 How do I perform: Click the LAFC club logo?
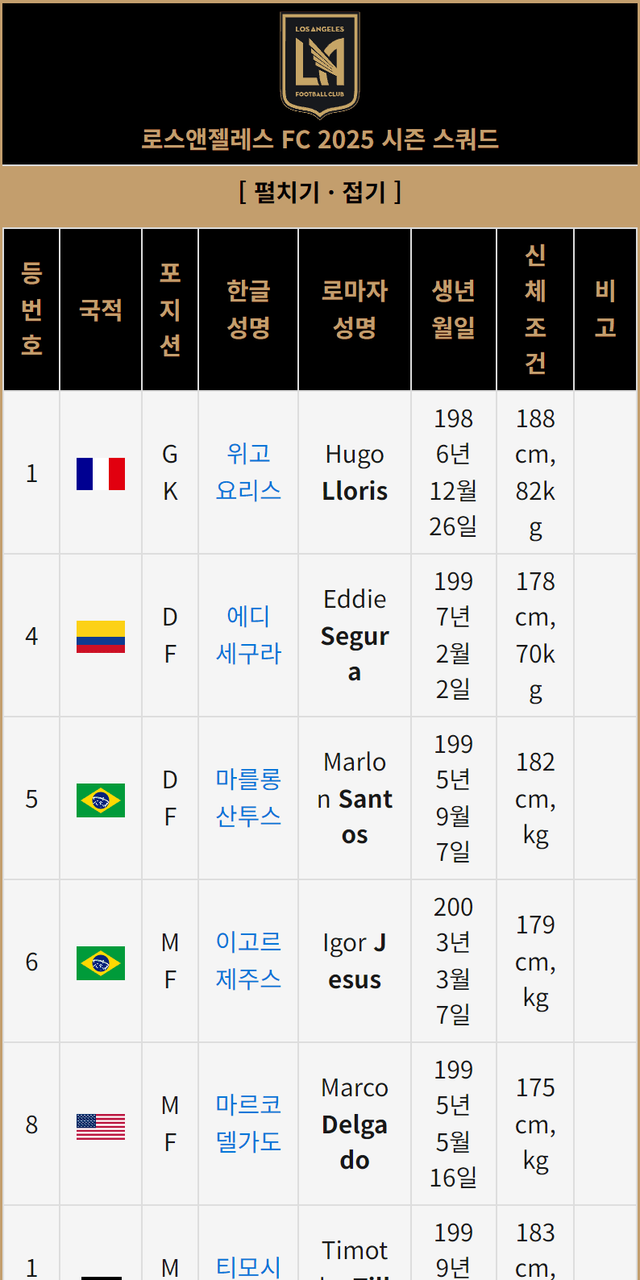[x=320, y=63]
